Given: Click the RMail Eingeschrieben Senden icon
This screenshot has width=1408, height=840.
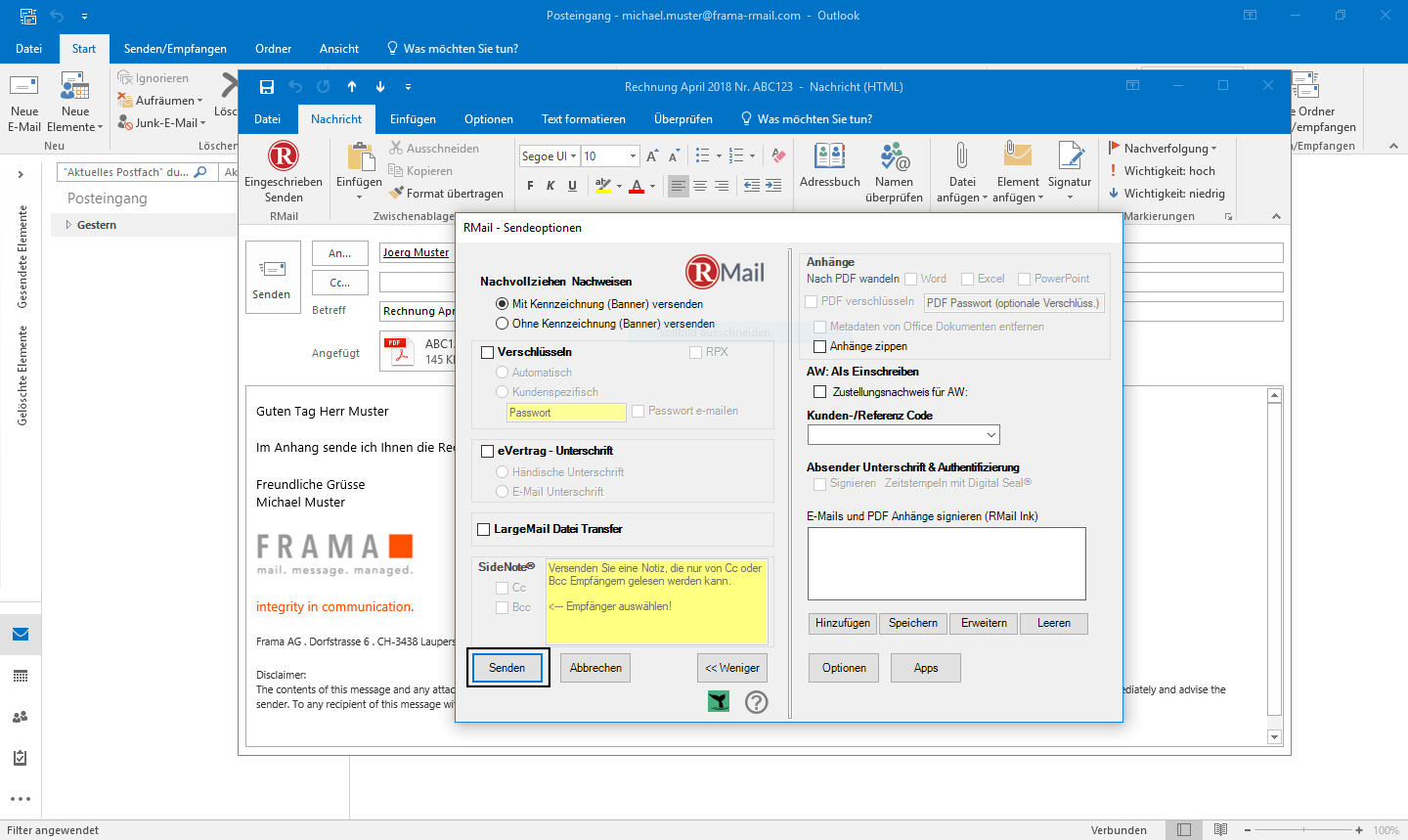Looking at the screenshot, I should point(284,156).
